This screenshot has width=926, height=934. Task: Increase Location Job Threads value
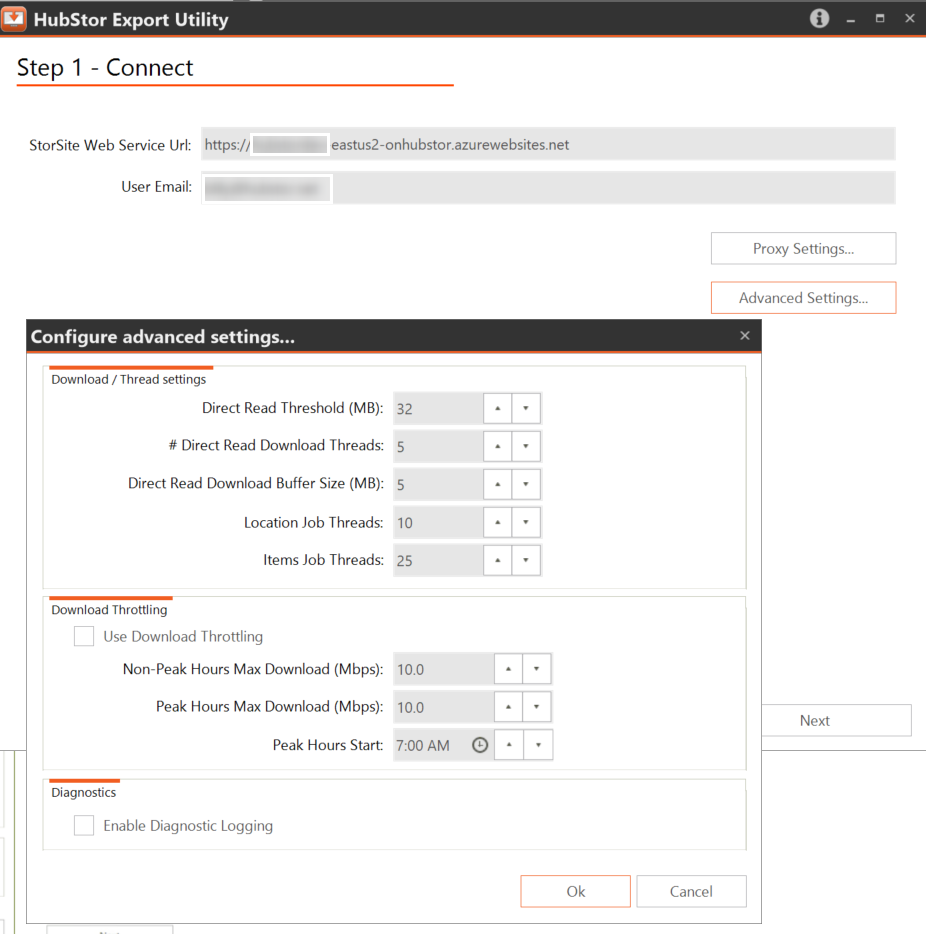click(x=497, y=522)
